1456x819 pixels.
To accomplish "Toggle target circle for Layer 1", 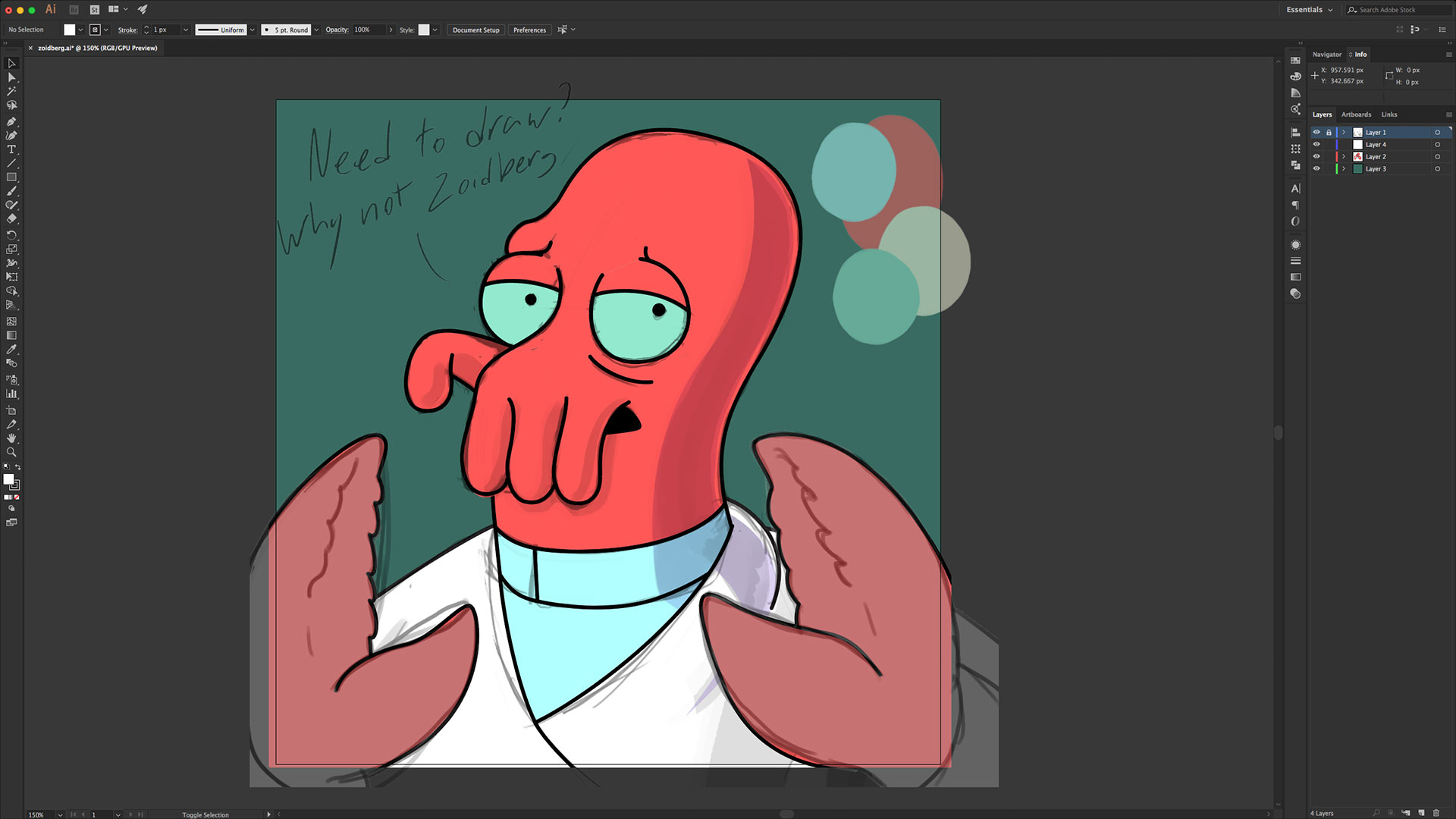I will click(x=1437, y=133).
